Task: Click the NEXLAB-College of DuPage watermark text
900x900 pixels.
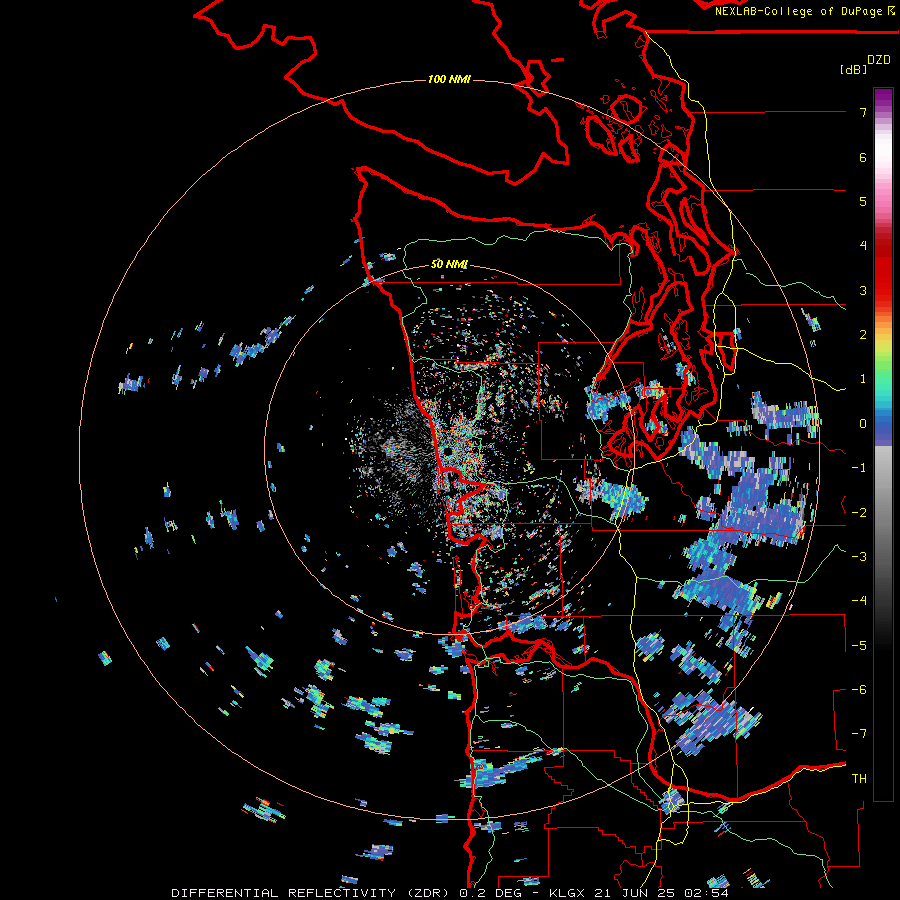Action: 804,11
